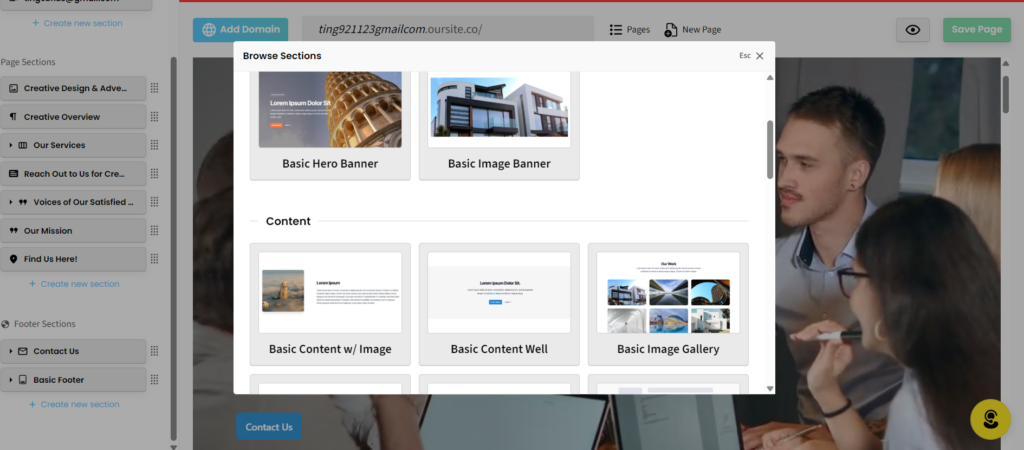Select Find Us Here! section item
This screenshot has width=1024, height=450.
(73, 259)
